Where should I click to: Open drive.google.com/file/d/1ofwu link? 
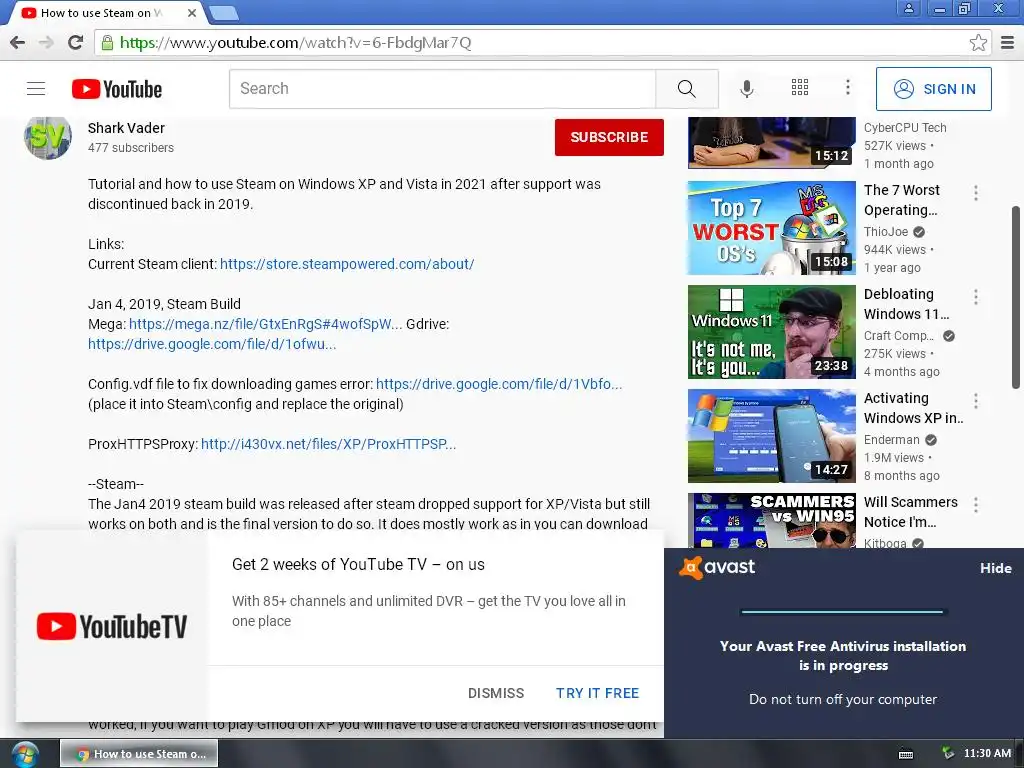212,344
